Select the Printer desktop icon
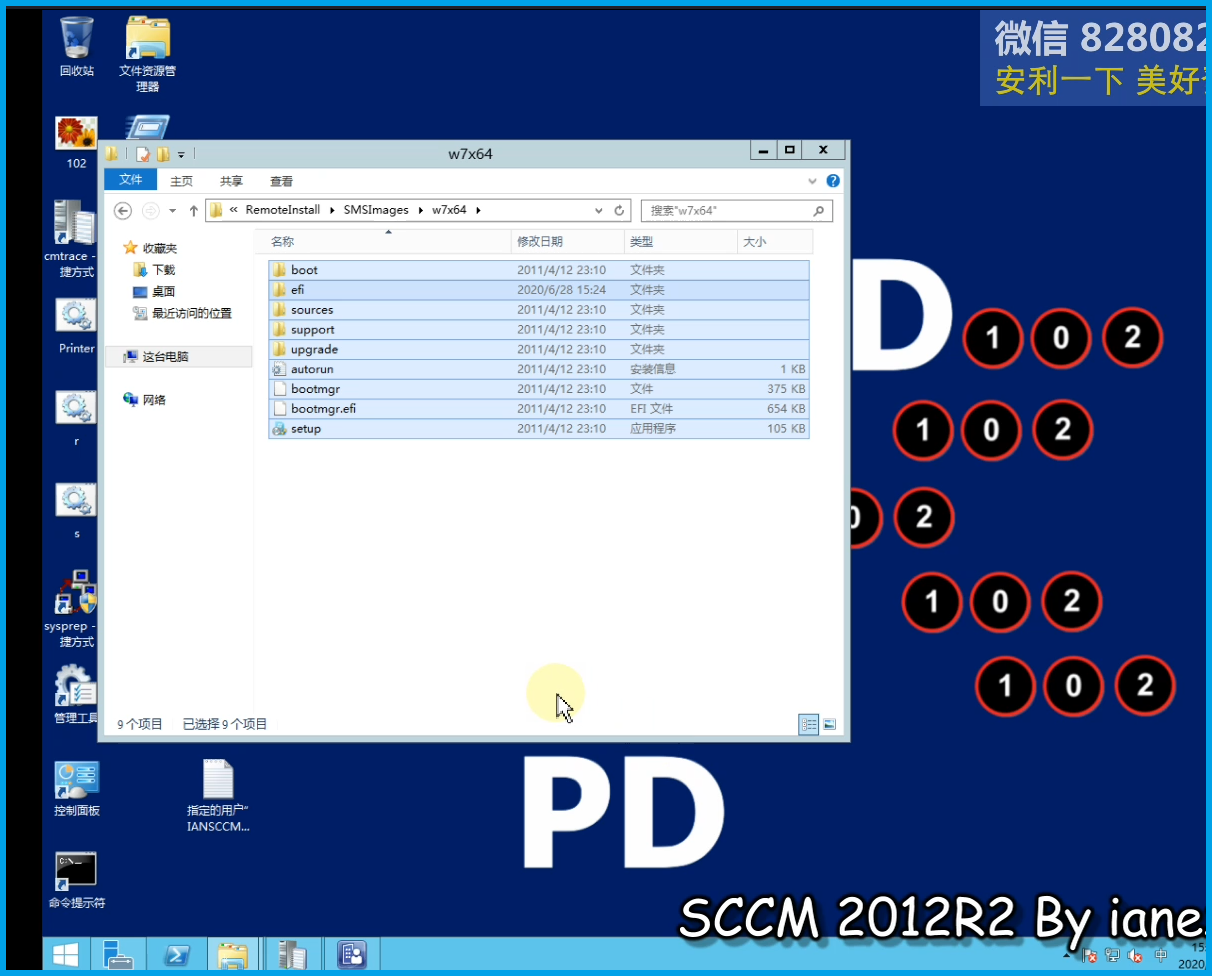 pos(76,327)
